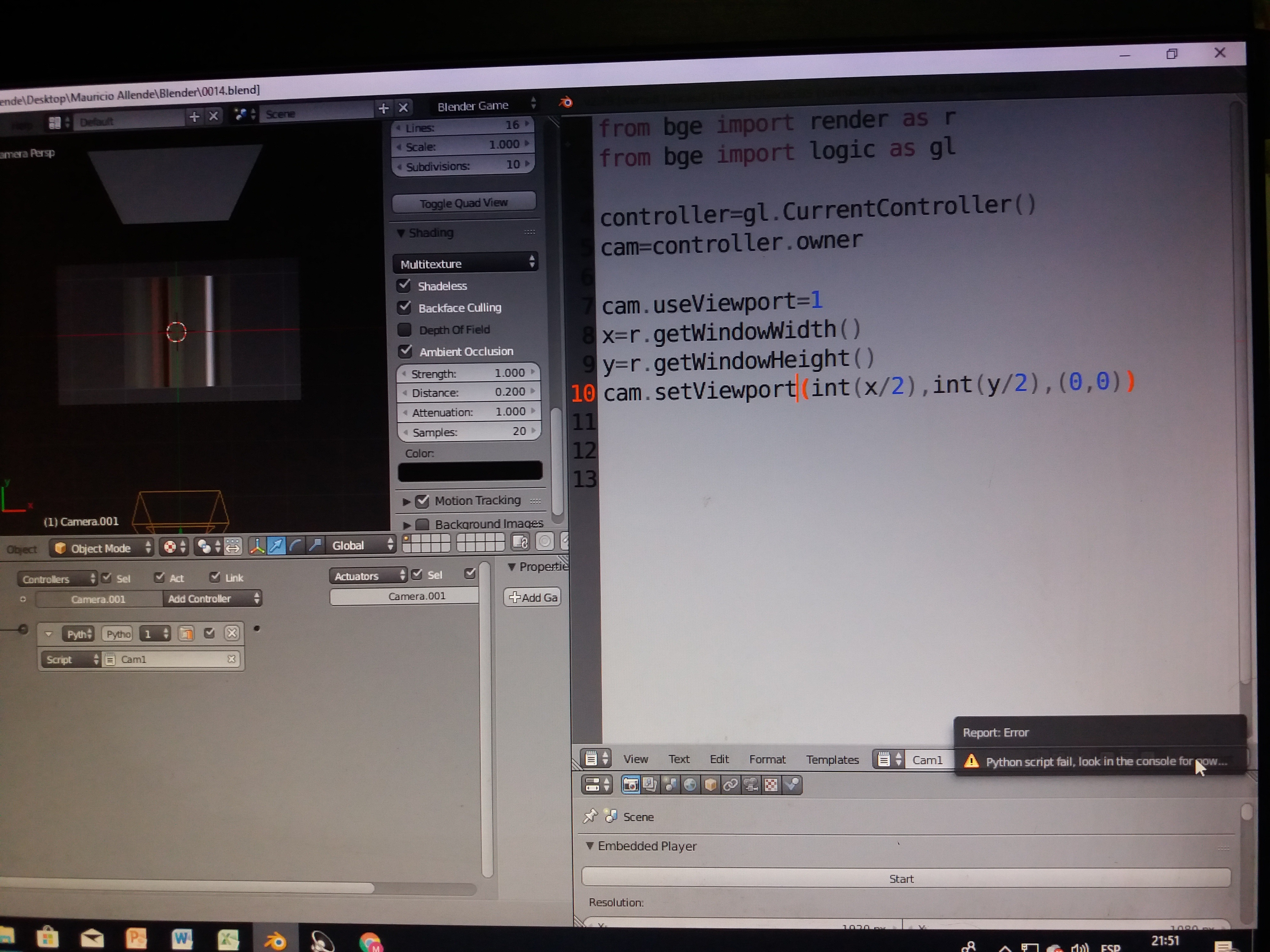Open the World properties tab icon
1270x952 pixels.
tap(690, 784)
